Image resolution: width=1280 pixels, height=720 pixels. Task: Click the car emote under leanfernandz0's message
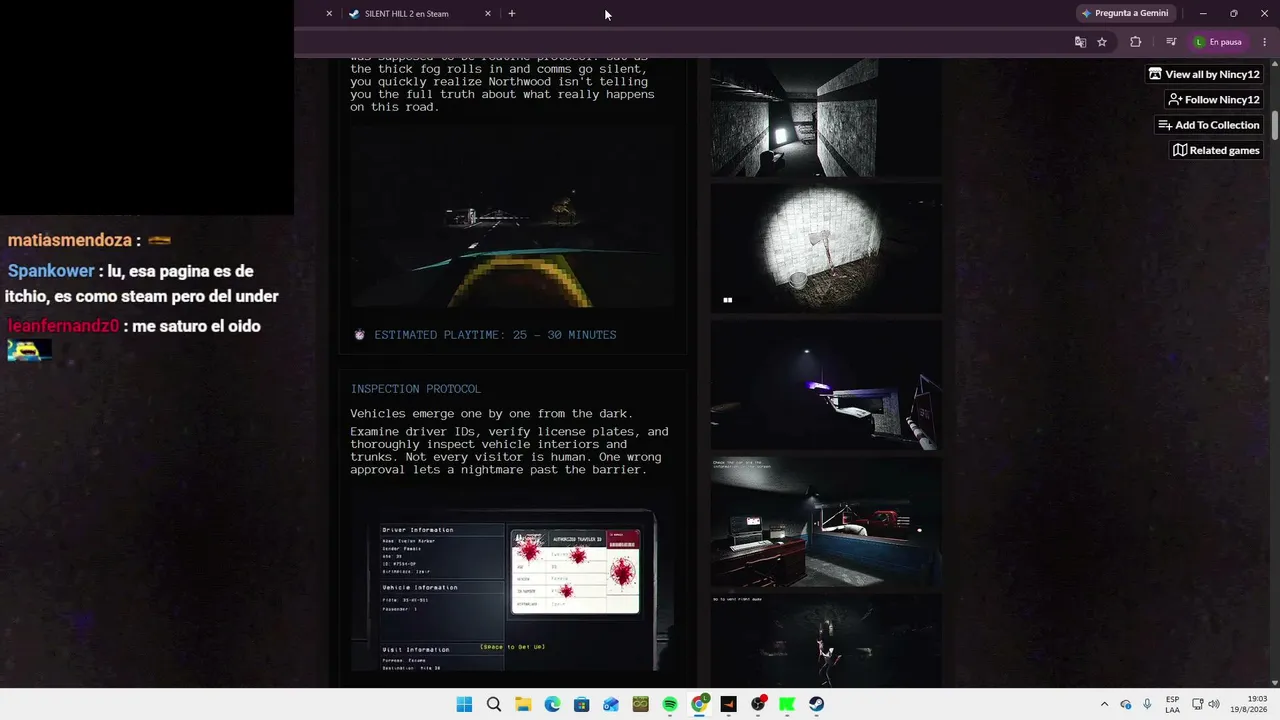28,350
